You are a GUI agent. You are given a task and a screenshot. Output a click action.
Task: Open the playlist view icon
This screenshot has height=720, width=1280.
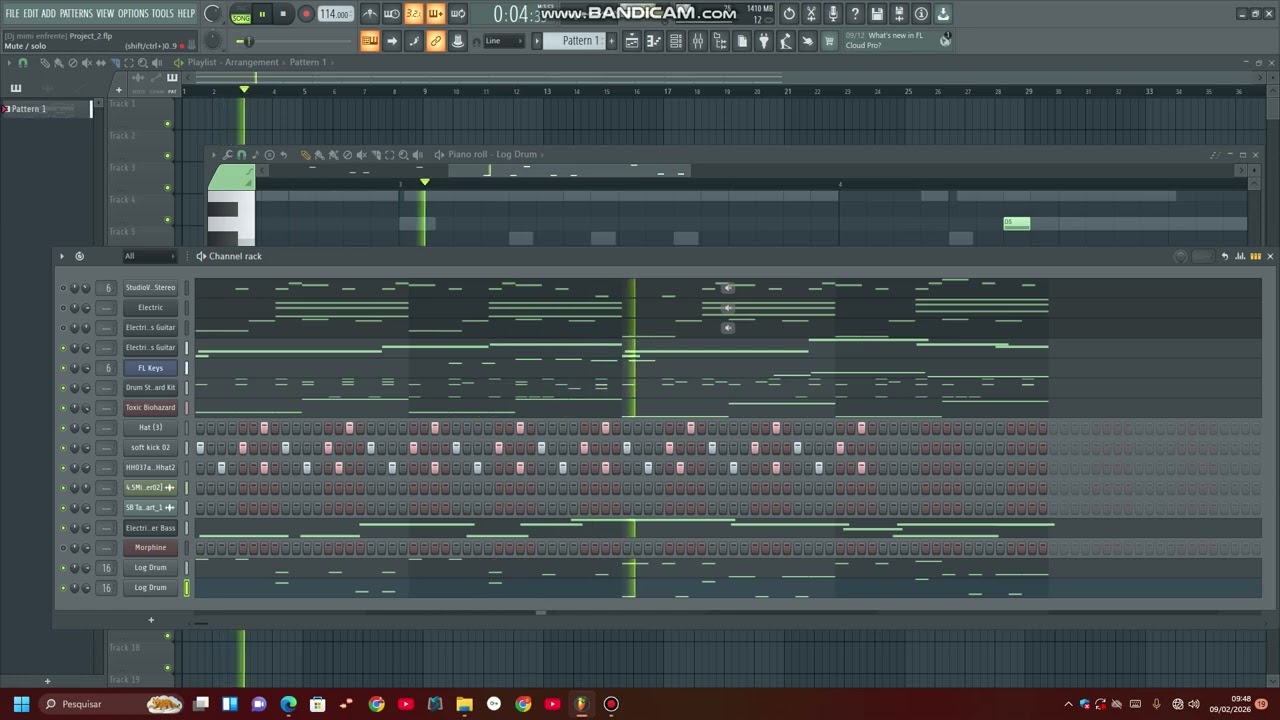tap(632, 41)
